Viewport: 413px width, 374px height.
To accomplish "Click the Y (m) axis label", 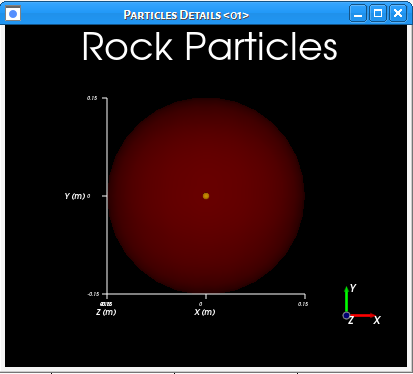I will coord(75,196).
